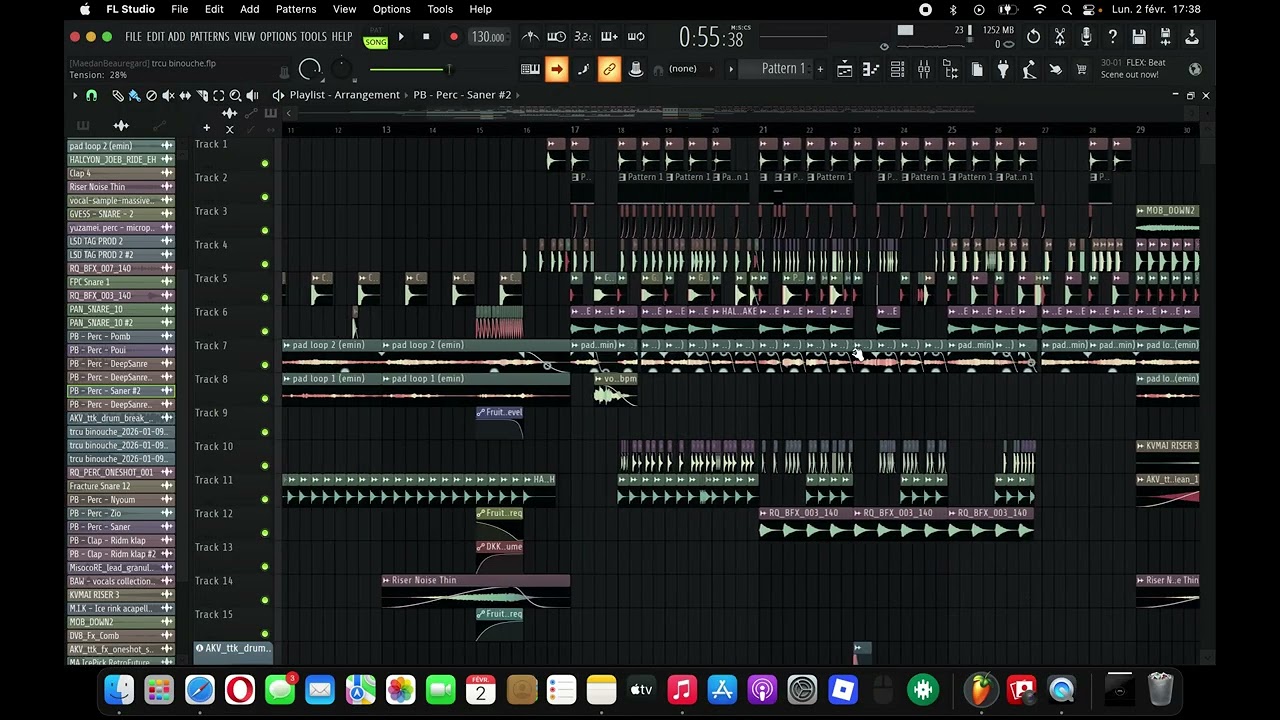Enable wait for input before recording
The height and width of the screenshot is (720, 1280).
(557, 37)
